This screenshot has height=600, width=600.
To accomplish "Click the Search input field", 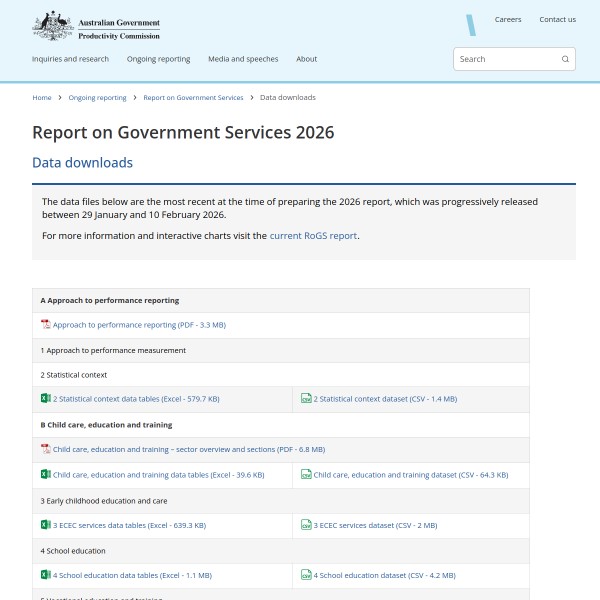I will tap(505, 59).
